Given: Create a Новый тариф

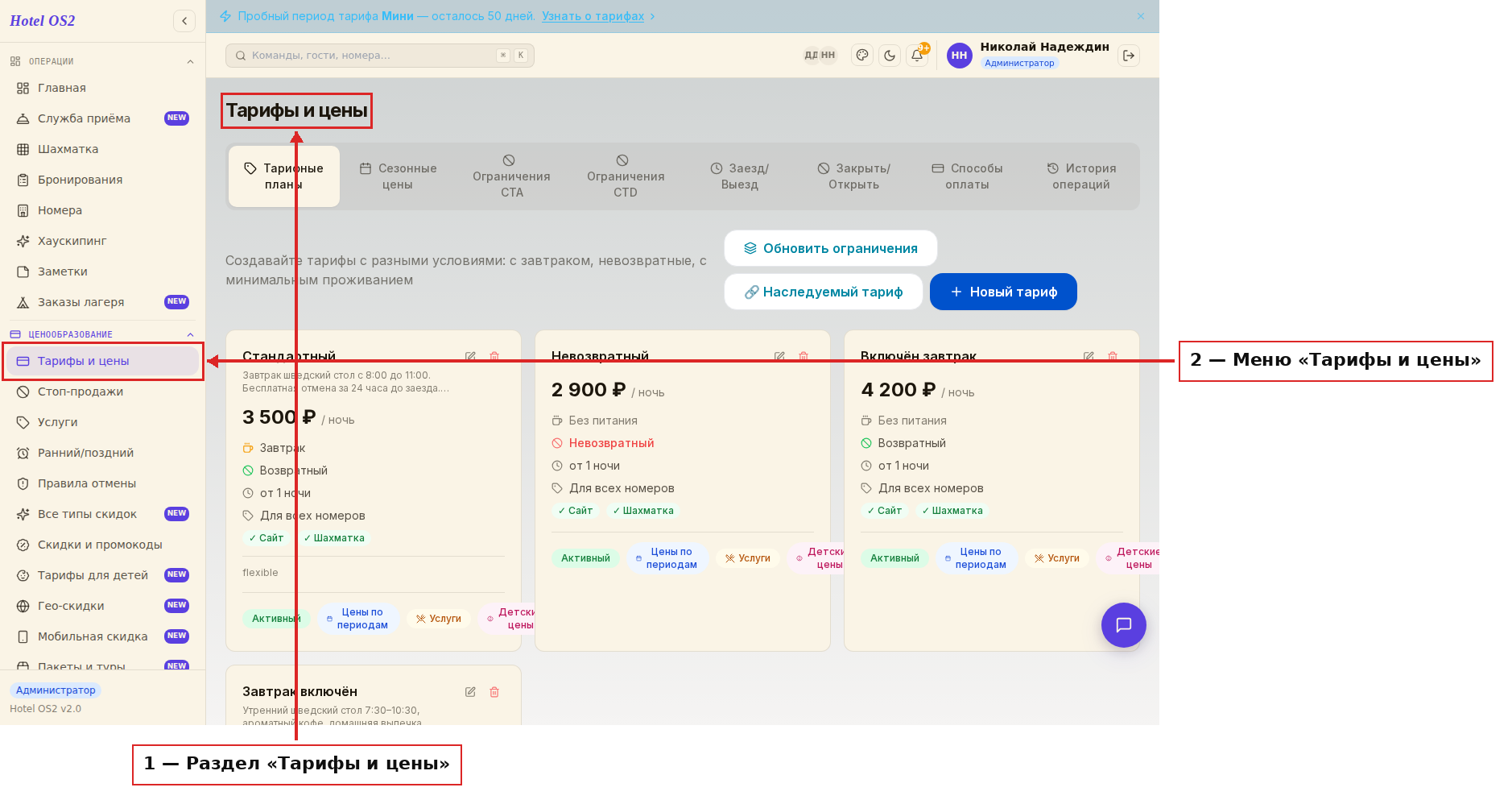Looking at the screenshot, I should pos(1003,292).
